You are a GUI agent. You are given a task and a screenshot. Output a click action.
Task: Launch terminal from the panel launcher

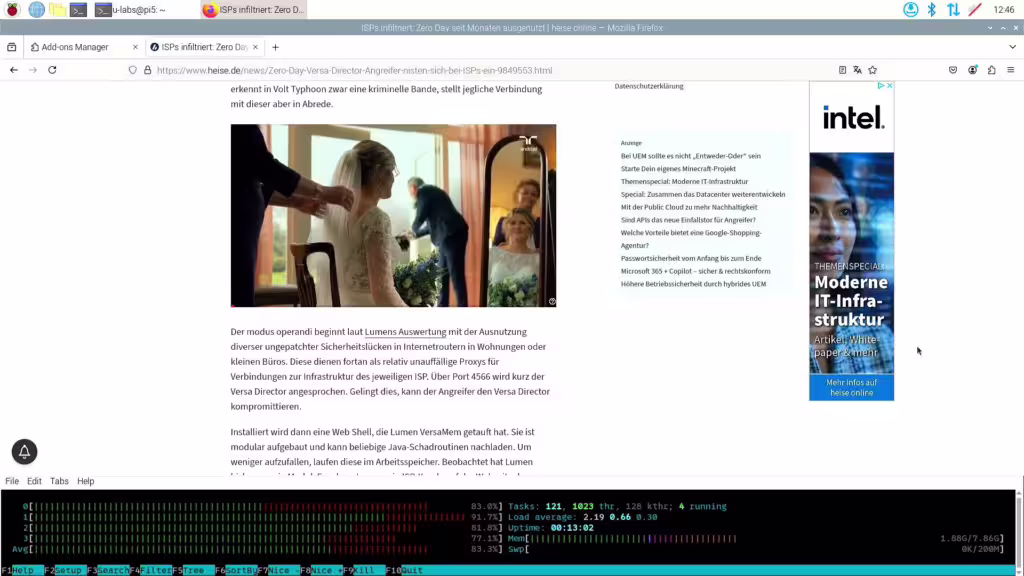tap(78, 9)
